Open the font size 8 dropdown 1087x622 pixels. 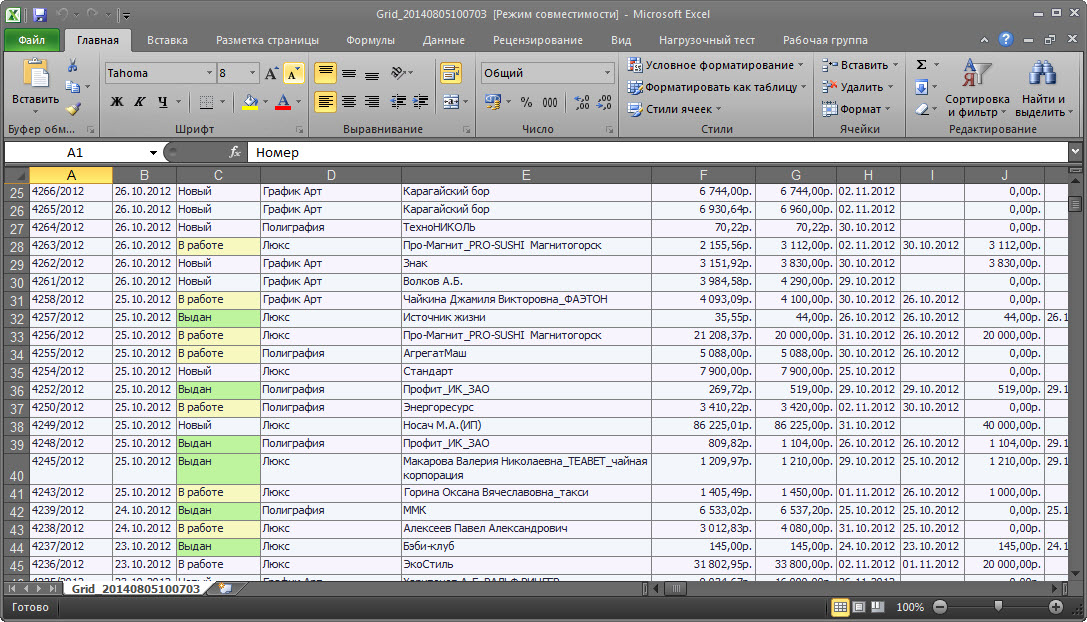coord(252,73)
